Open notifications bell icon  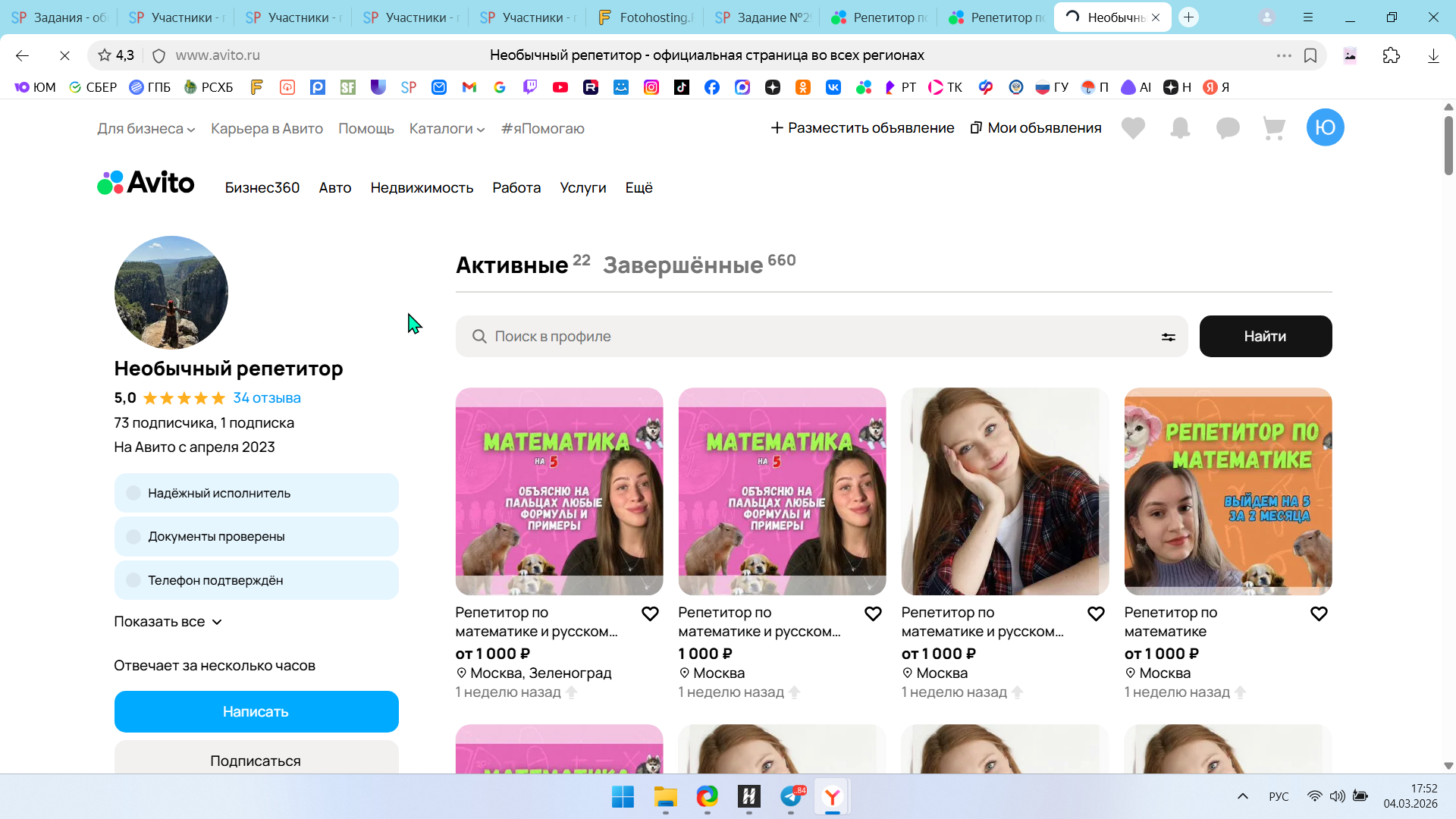pos(1180,128)
